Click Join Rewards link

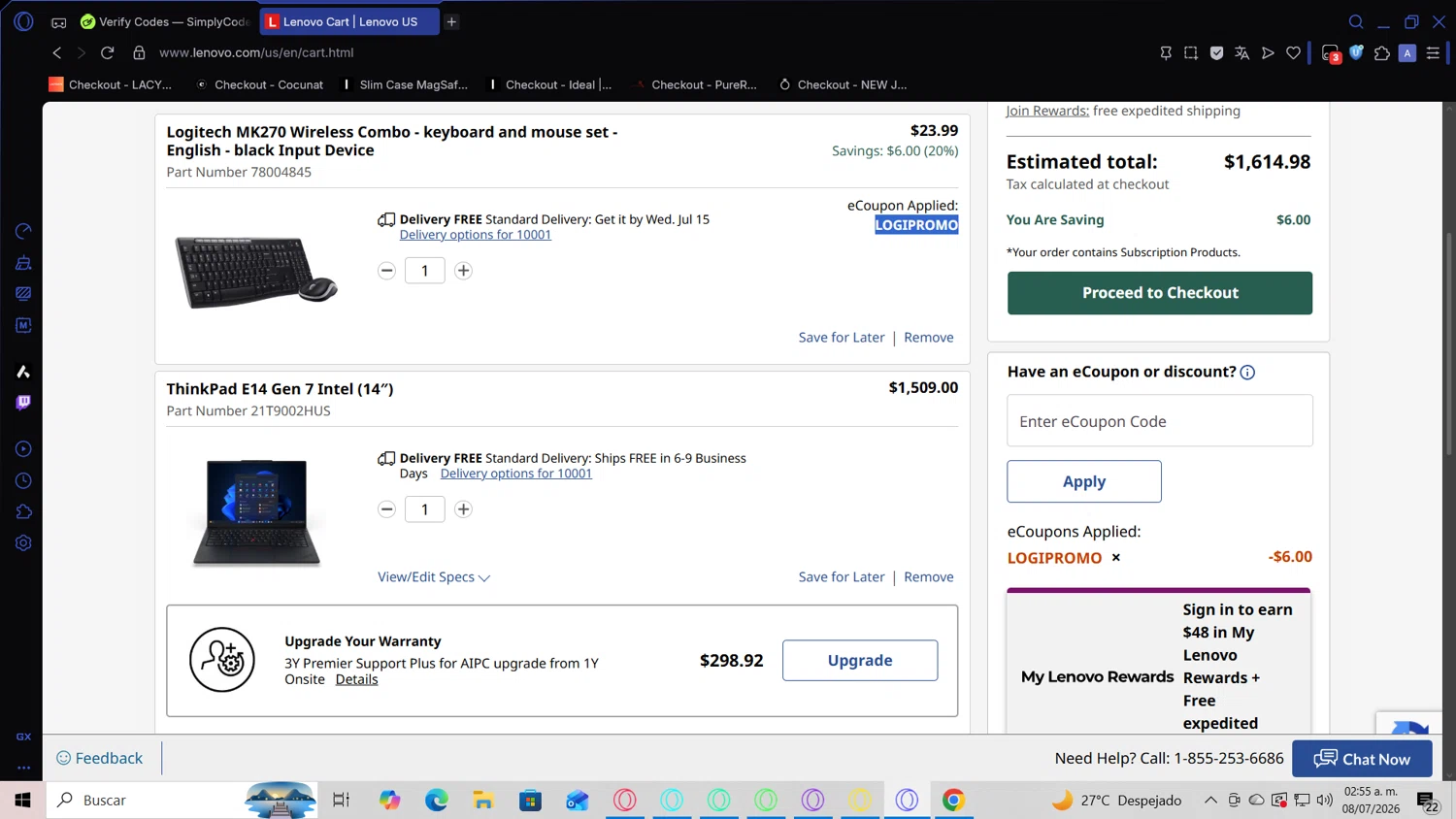pos(1047,111)
